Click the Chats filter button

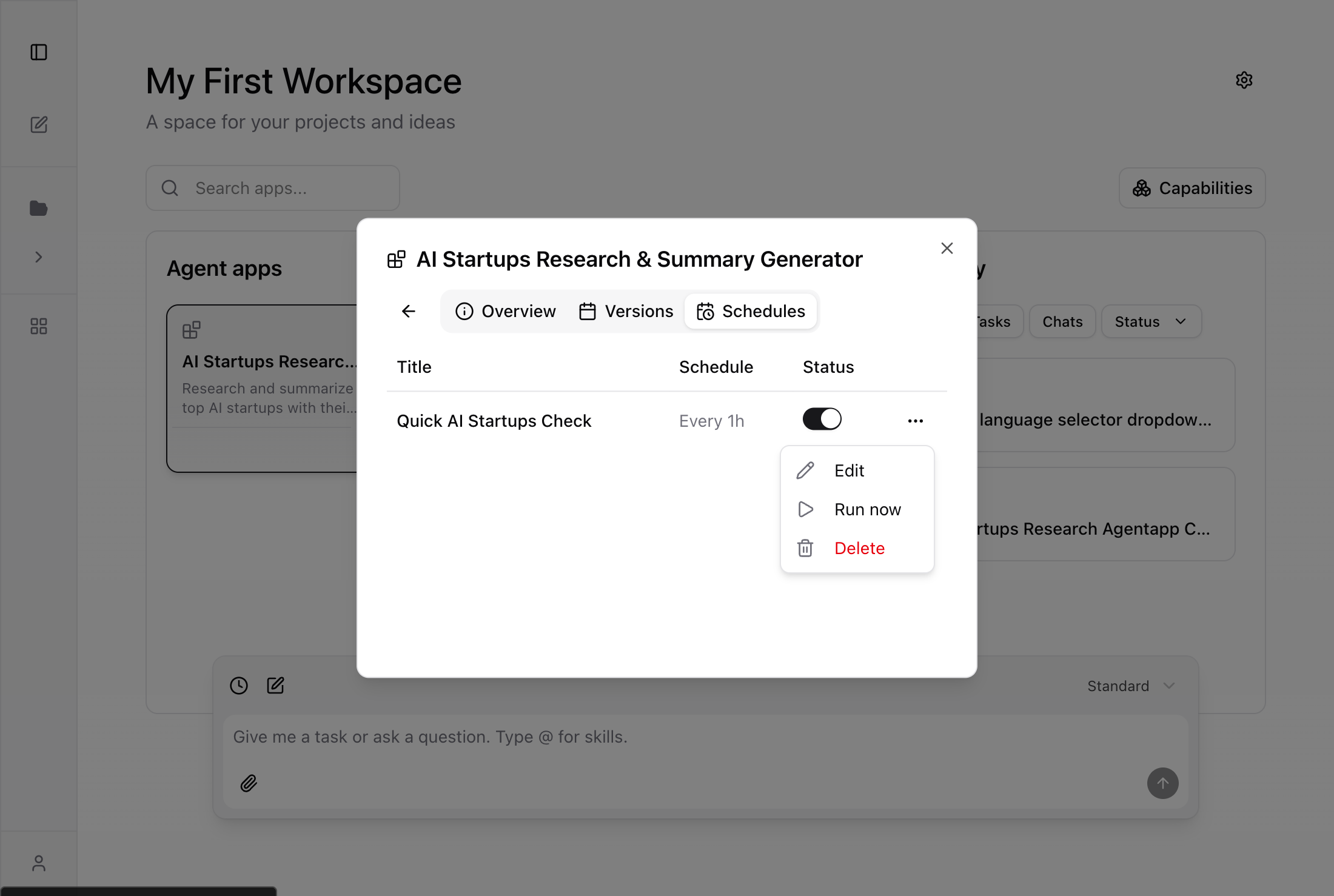pos(1062,321)
